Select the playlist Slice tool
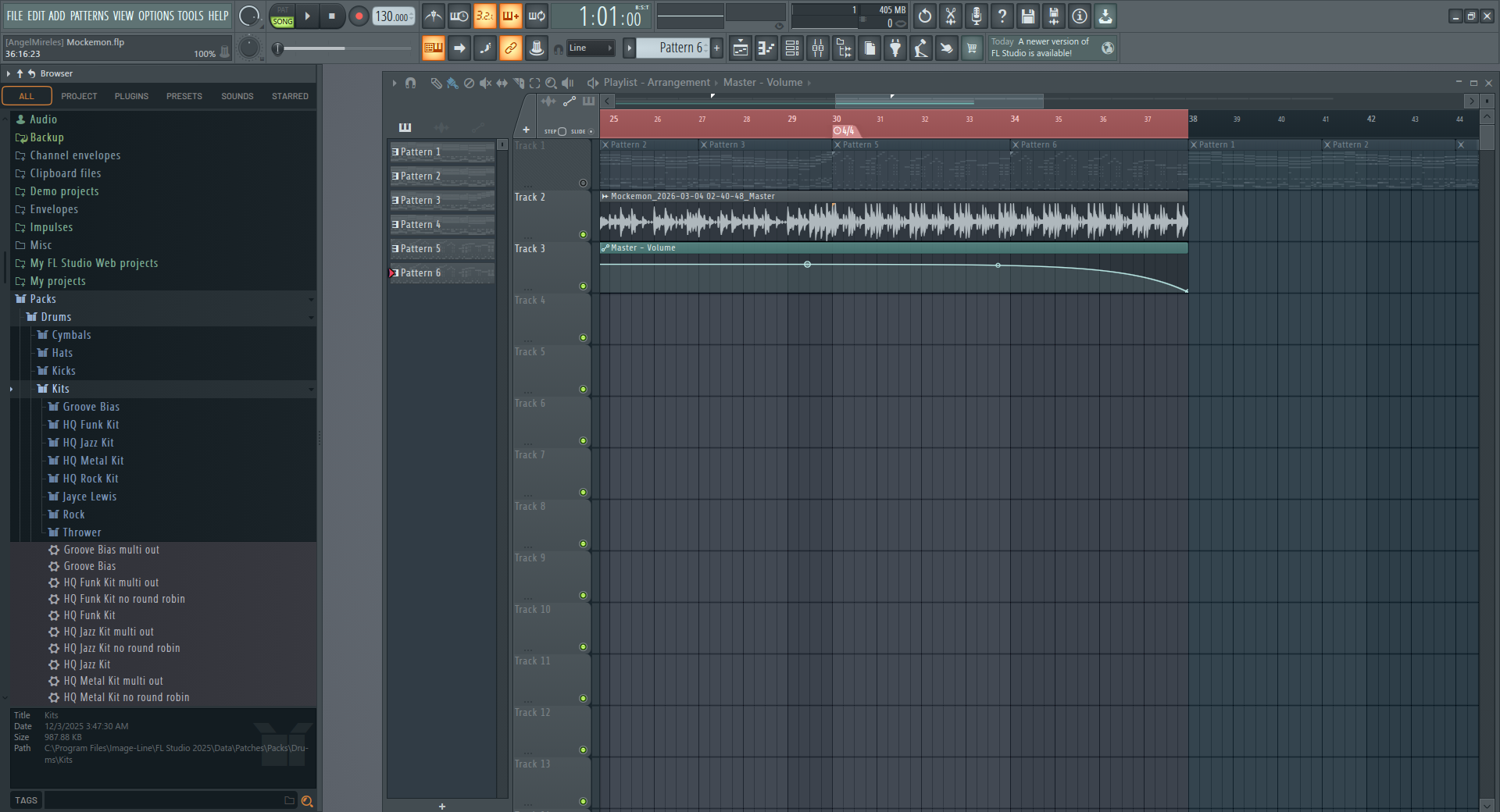 click(518, 83)
